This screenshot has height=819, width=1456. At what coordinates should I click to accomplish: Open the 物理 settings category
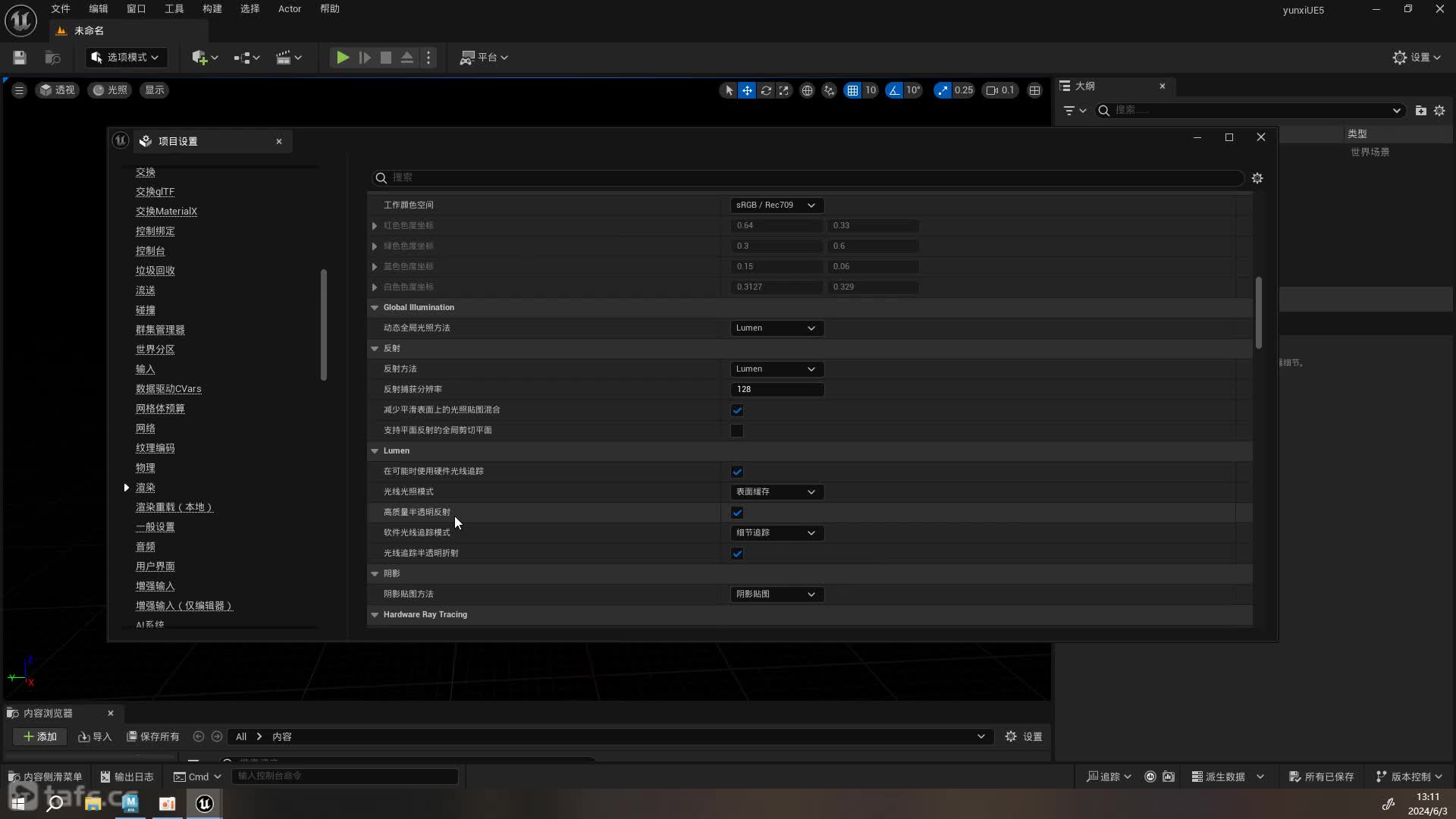(x=146, y=468)
